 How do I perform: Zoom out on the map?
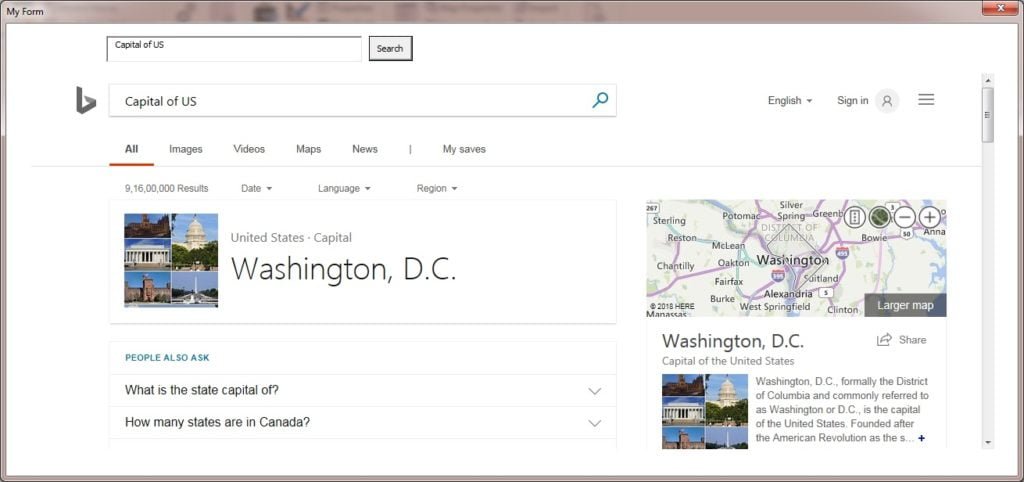coord(904,217)
